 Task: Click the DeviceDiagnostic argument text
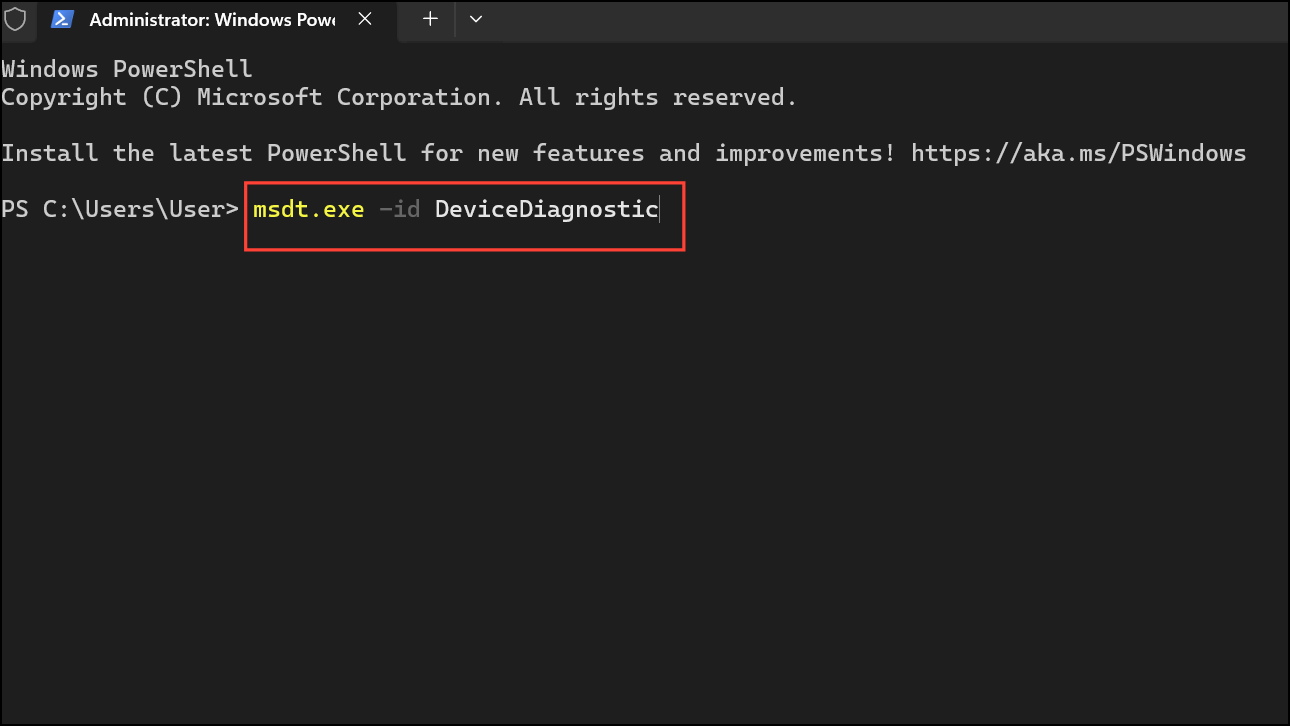point(545,209)
